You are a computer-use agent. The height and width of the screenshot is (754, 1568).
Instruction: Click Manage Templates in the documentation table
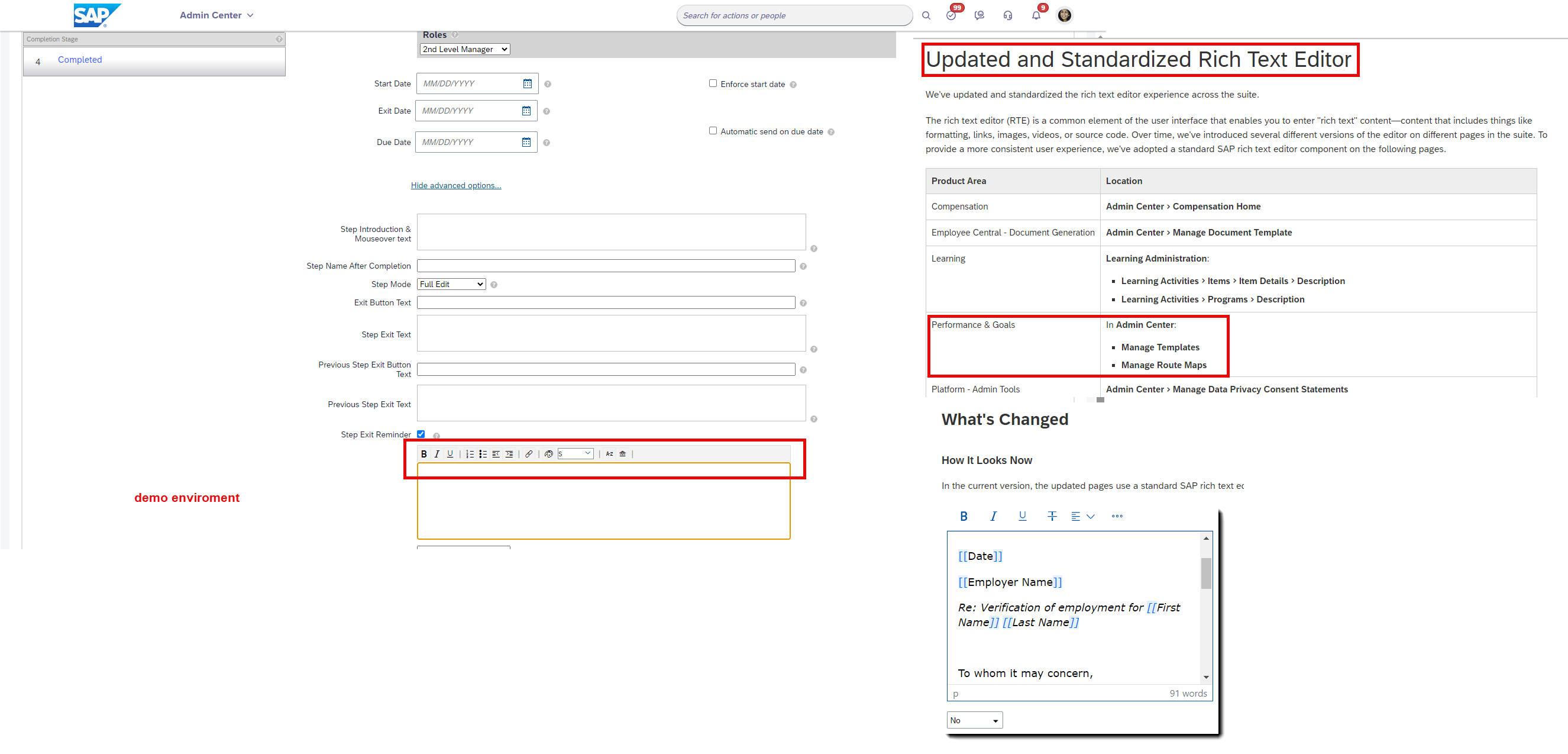click(1160, 347)
